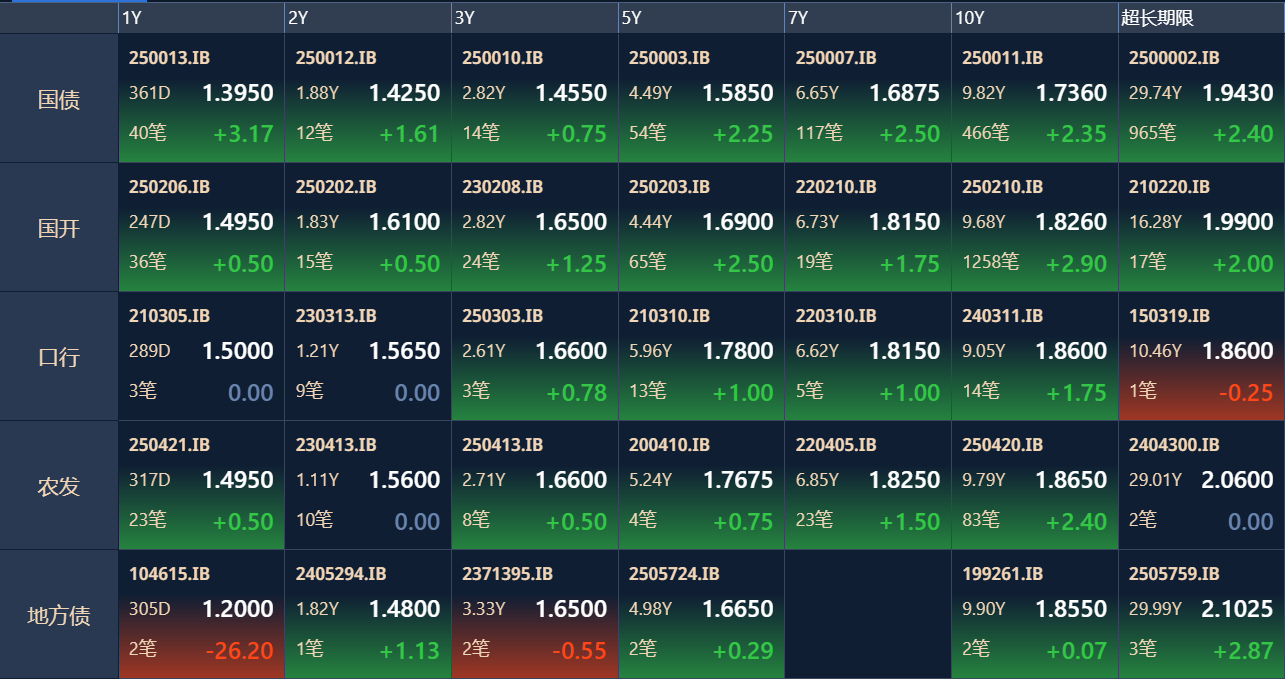The width and height of the screenshot is (1285, 679).
Task: Click the 国债 row label
Action: coord(59,99)
